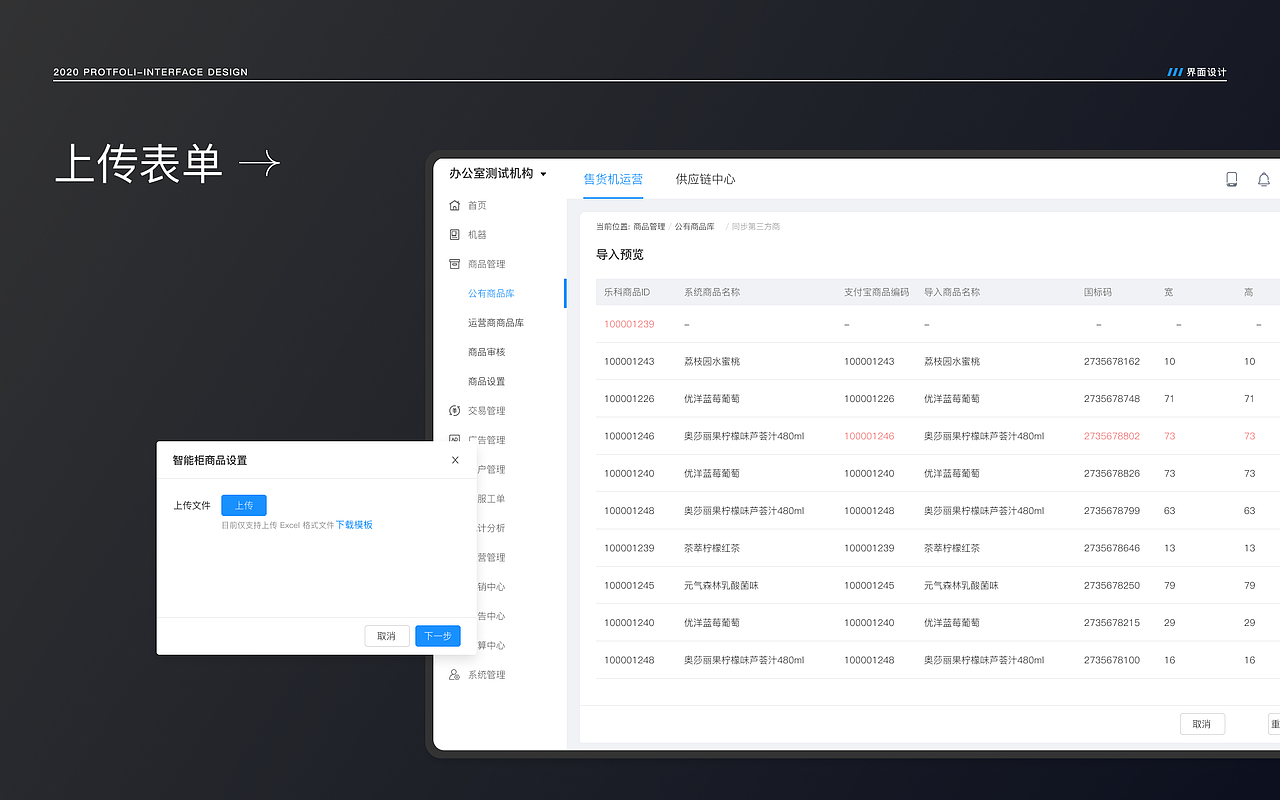Switch to the 售货机运营 tab
The width and height of the screenshot is (1280, 800).
click(613, 179)
